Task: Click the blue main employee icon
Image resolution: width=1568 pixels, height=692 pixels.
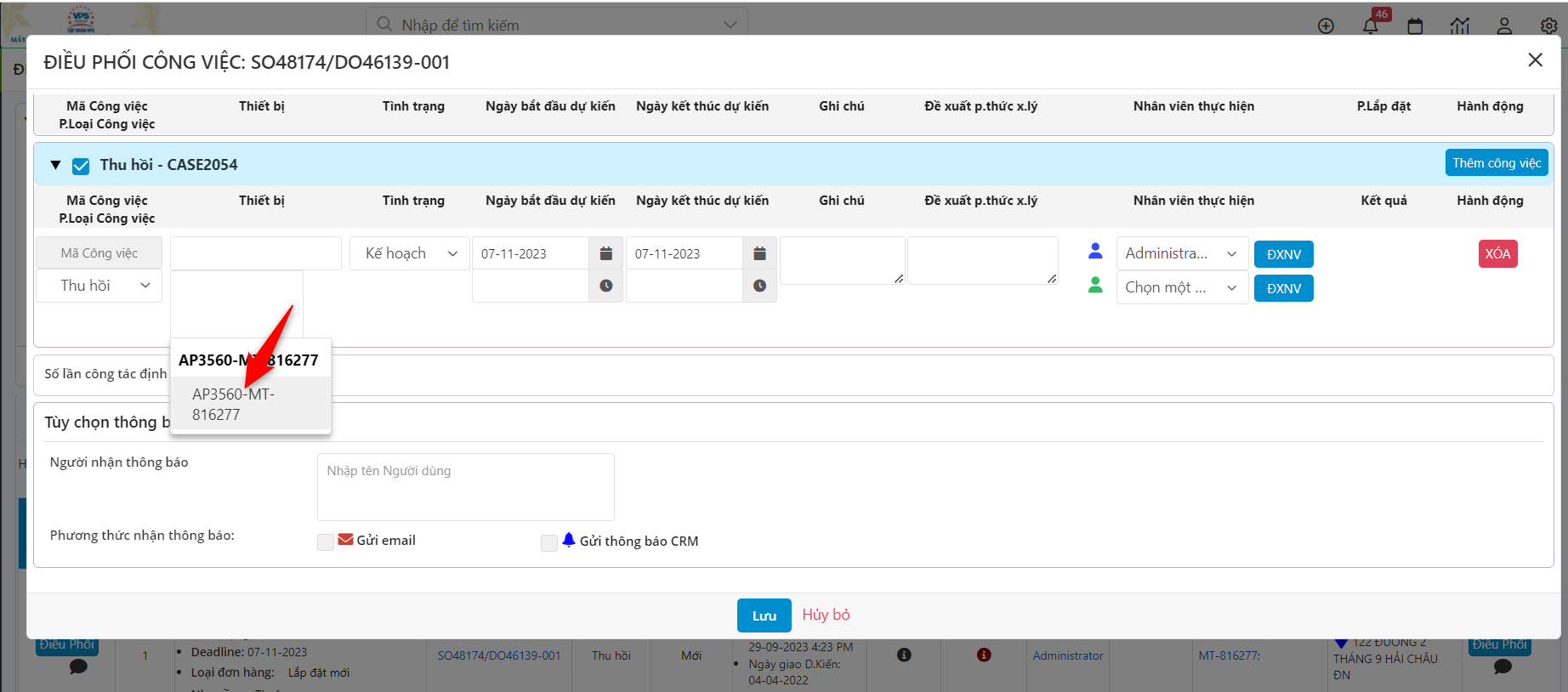Action: 1095,251
